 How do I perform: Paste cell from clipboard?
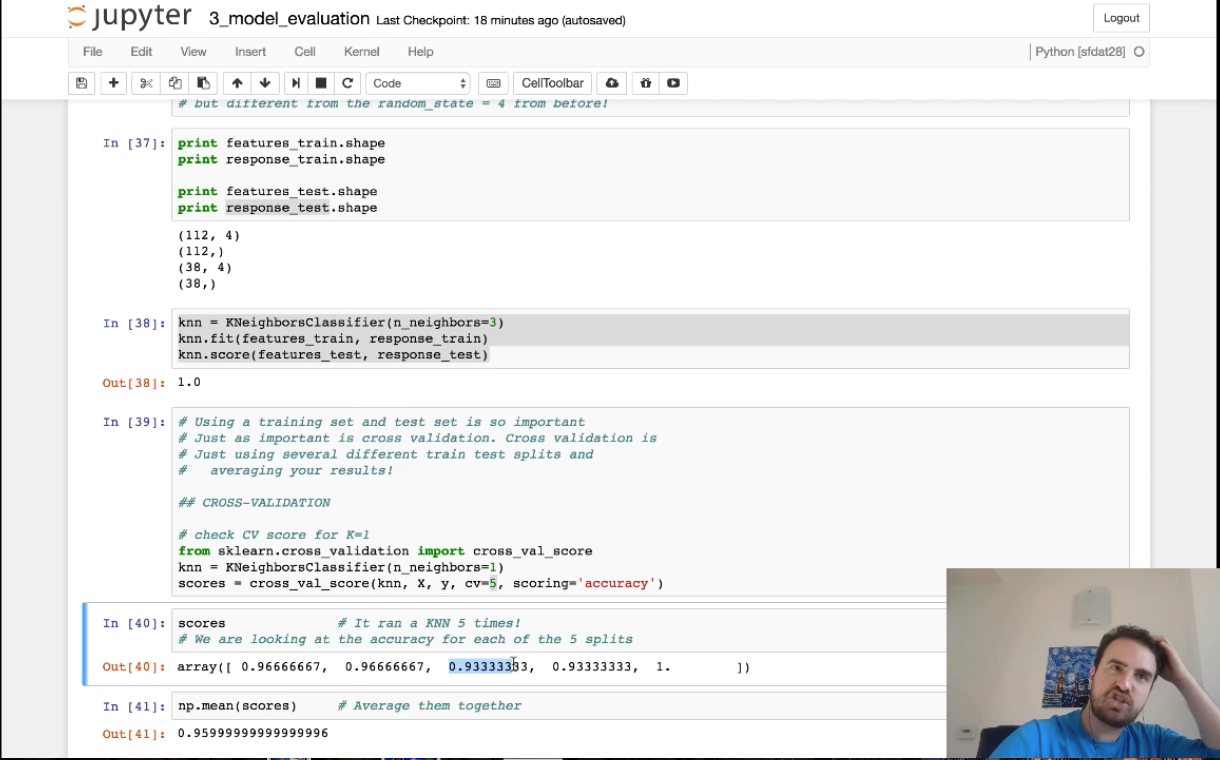point(202,83)
